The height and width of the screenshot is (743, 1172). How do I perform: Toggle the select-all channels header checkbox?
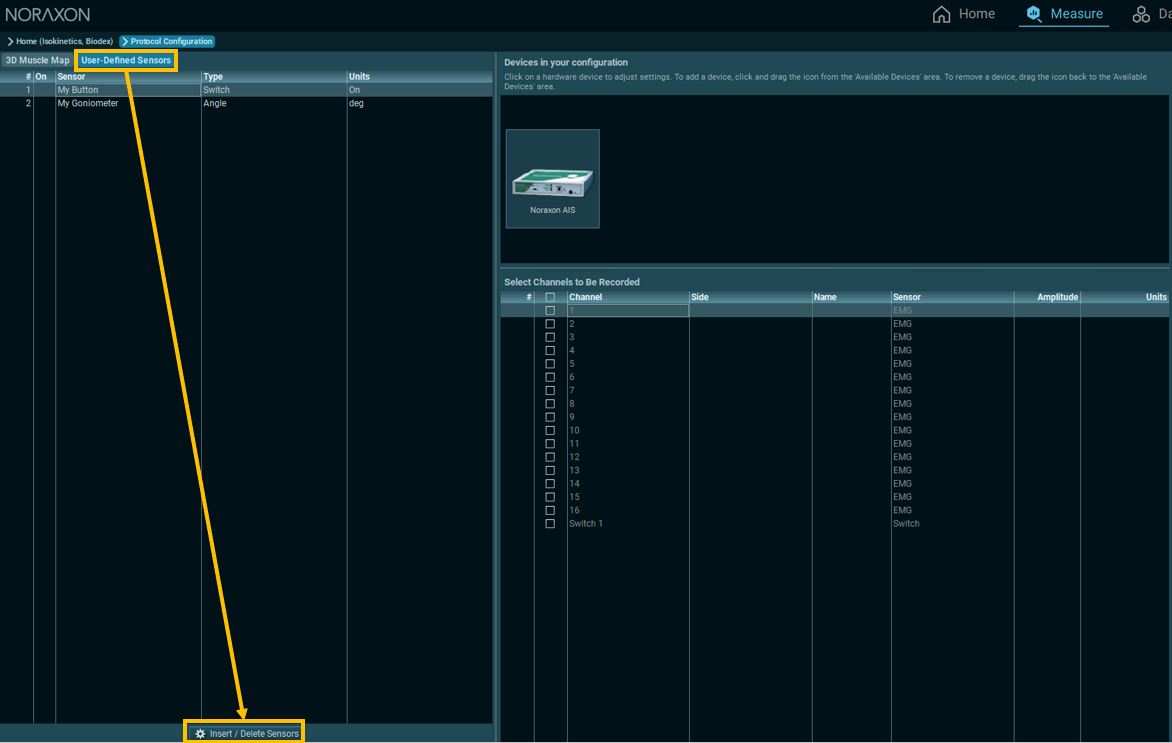click(550, 298)
